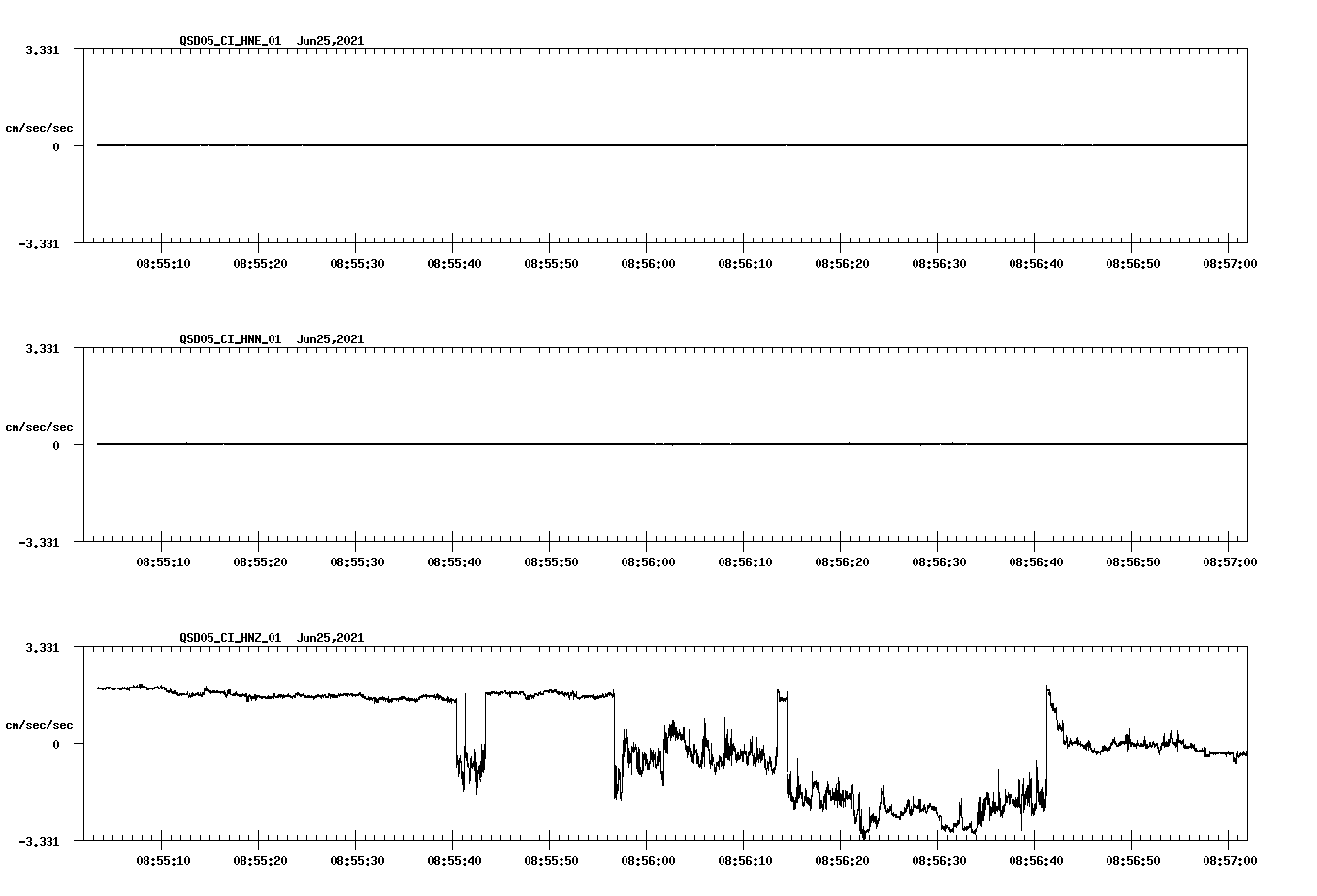Click 08:55:40 time label under HNE plot

coord(454,263)
